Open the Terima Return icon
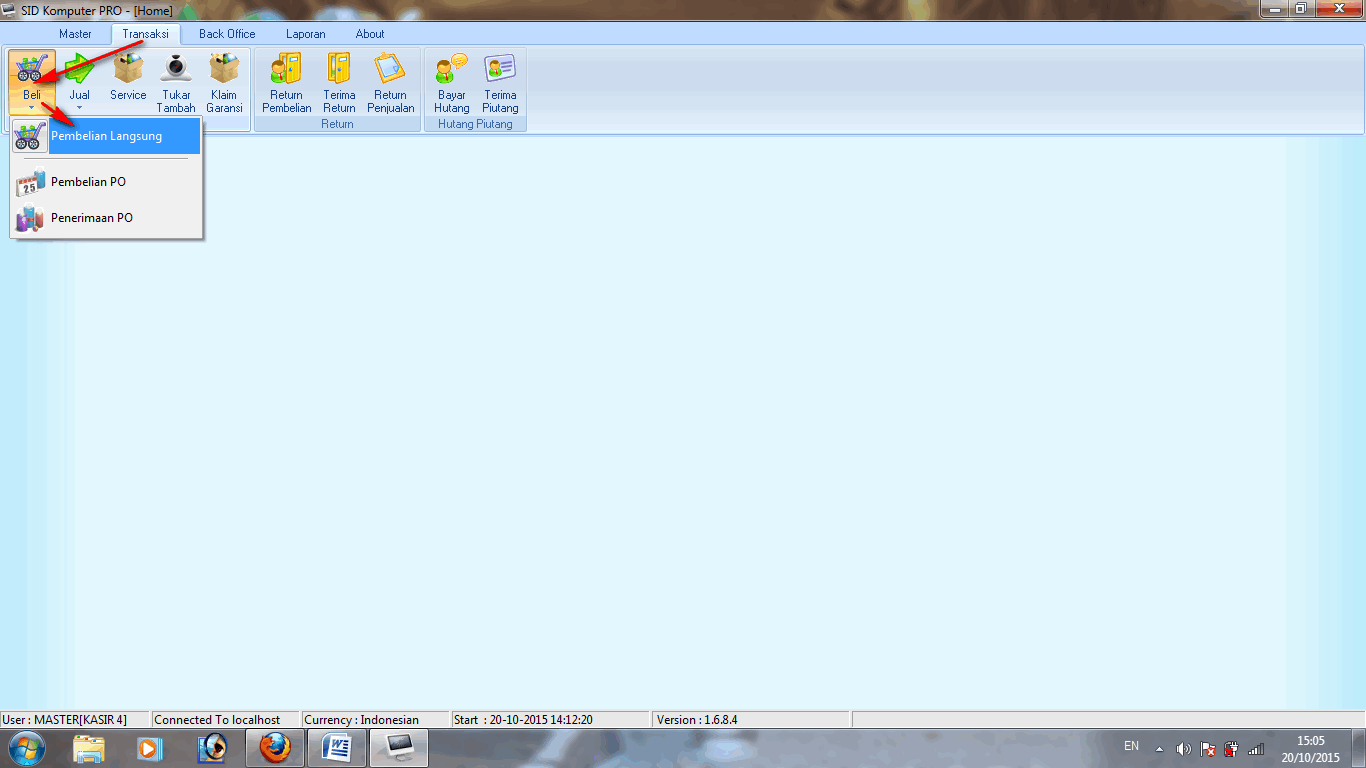Screen dimensions: 1366x768 [x=339, y=69]
